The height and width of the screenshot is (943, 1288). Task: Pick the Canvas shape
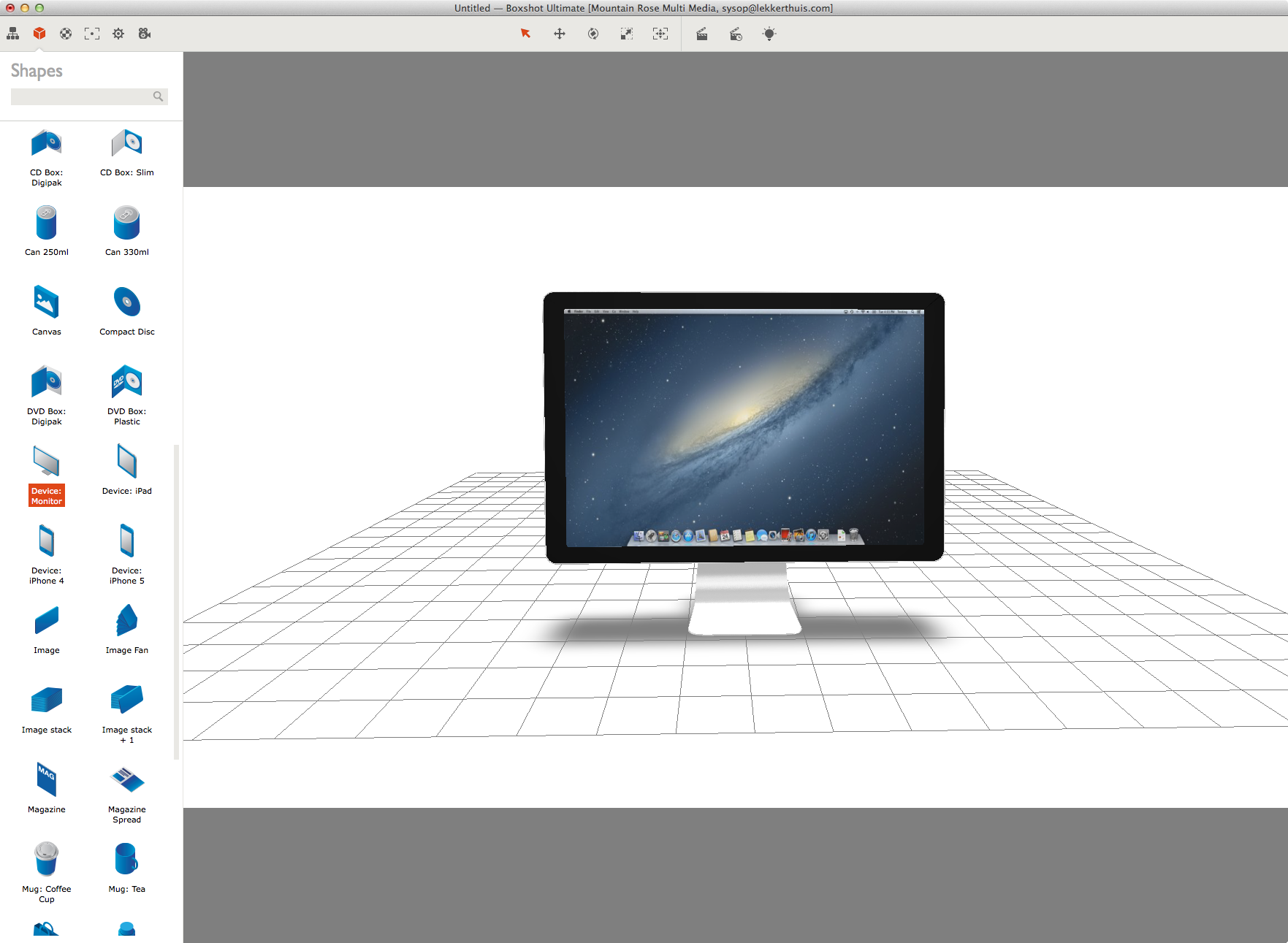click(47, 310)
